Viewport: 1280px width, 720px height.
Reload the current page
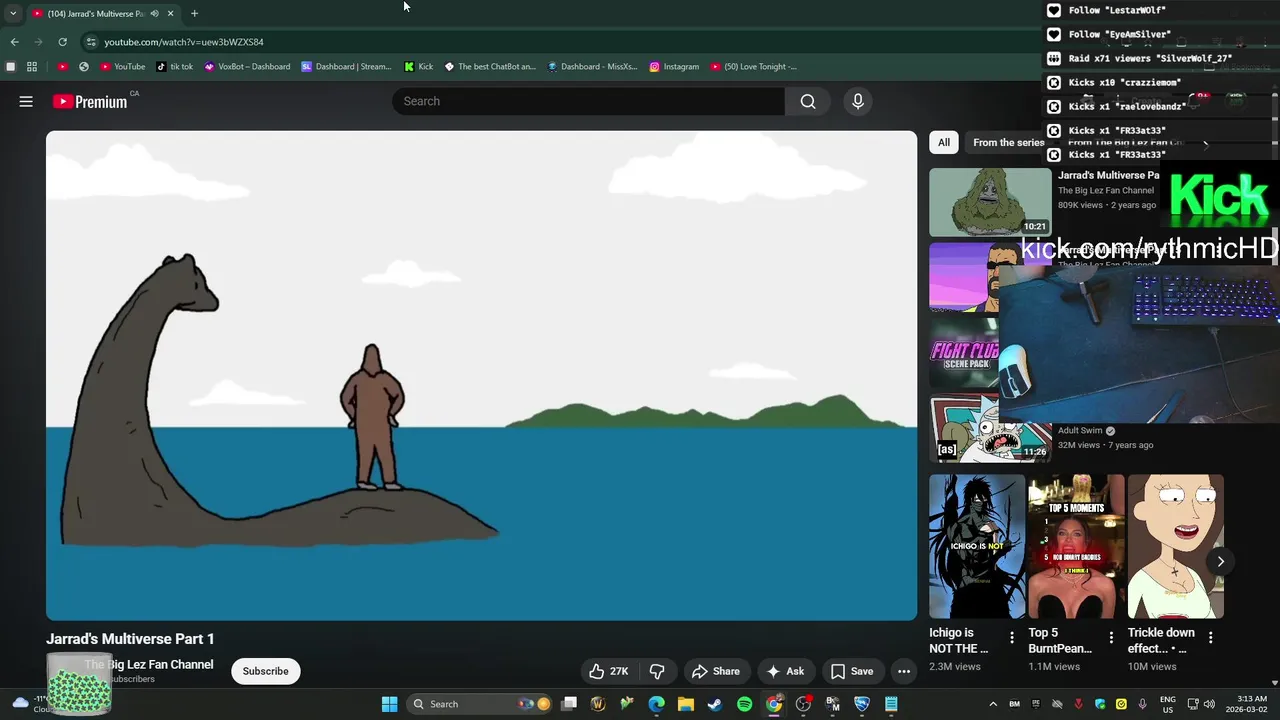point(62,42)
